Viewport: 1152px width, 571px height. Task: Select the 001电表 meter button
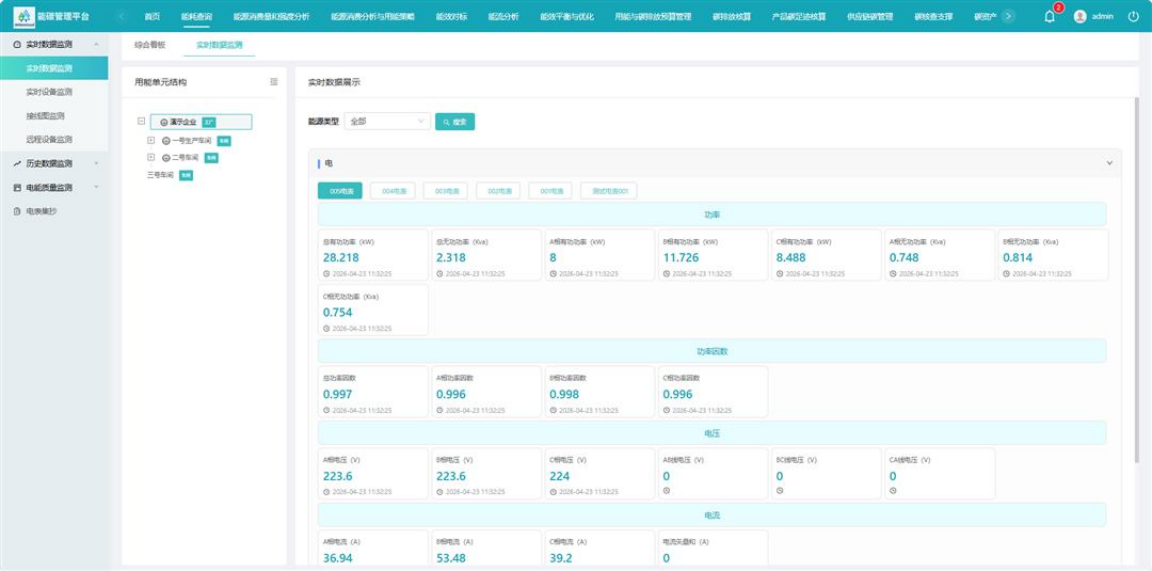coord(550,191)
